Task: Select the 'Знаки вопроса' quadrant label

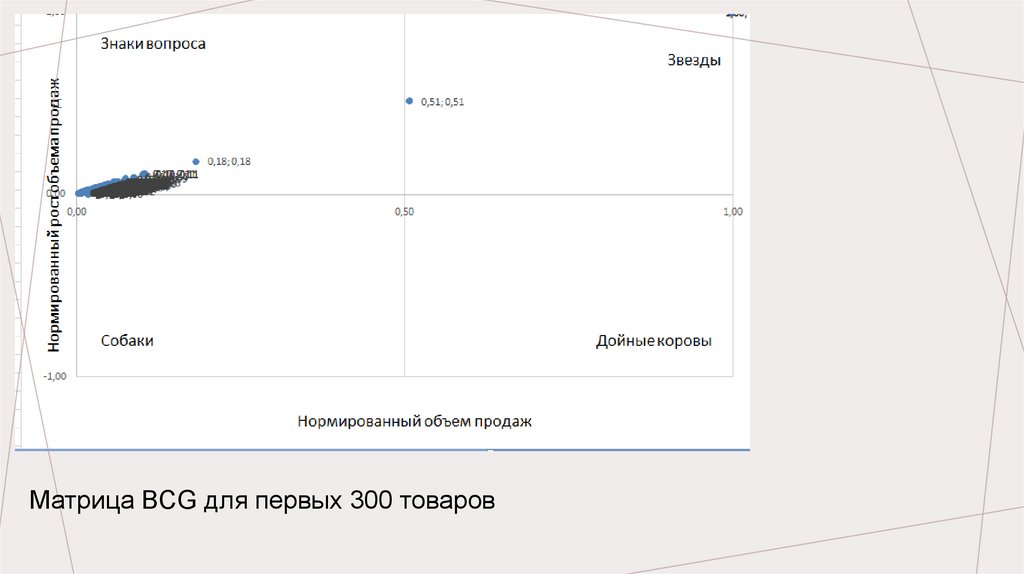Action: [153, 44]
